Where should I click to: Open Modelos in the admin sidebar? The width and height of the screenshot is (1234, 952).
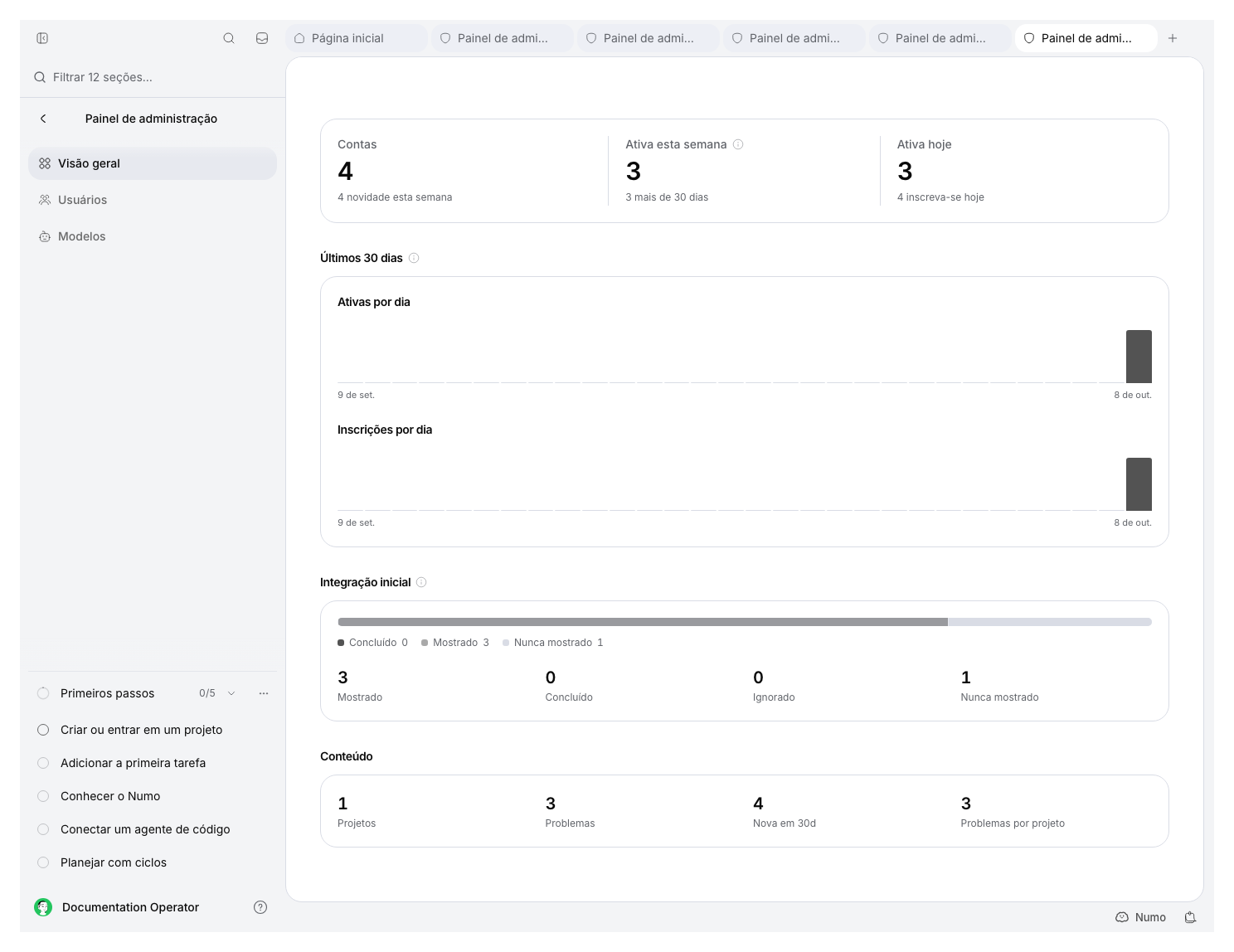click(153, 236)
